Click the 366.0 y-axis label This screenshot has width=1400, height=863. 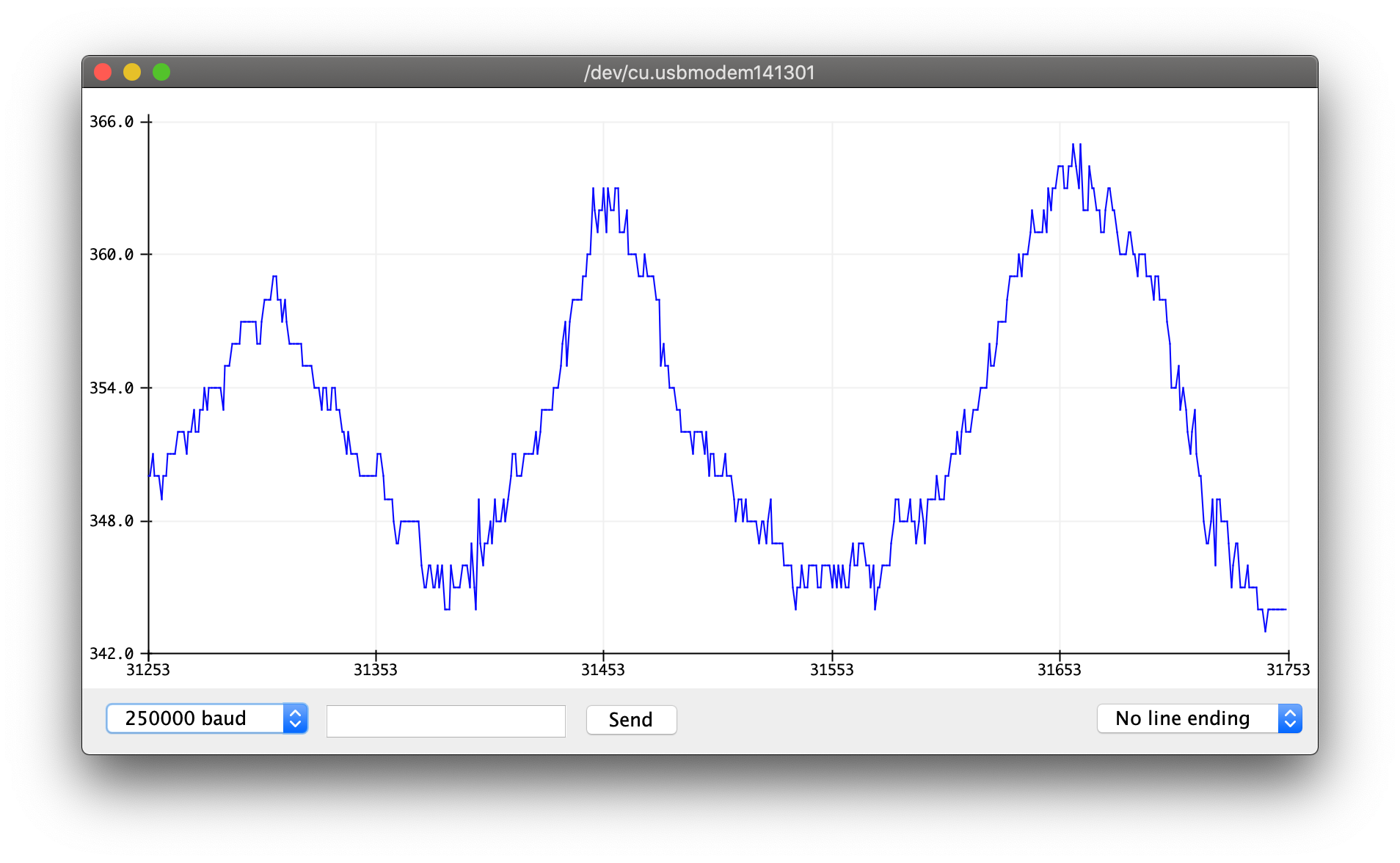[x=112, y=122]
